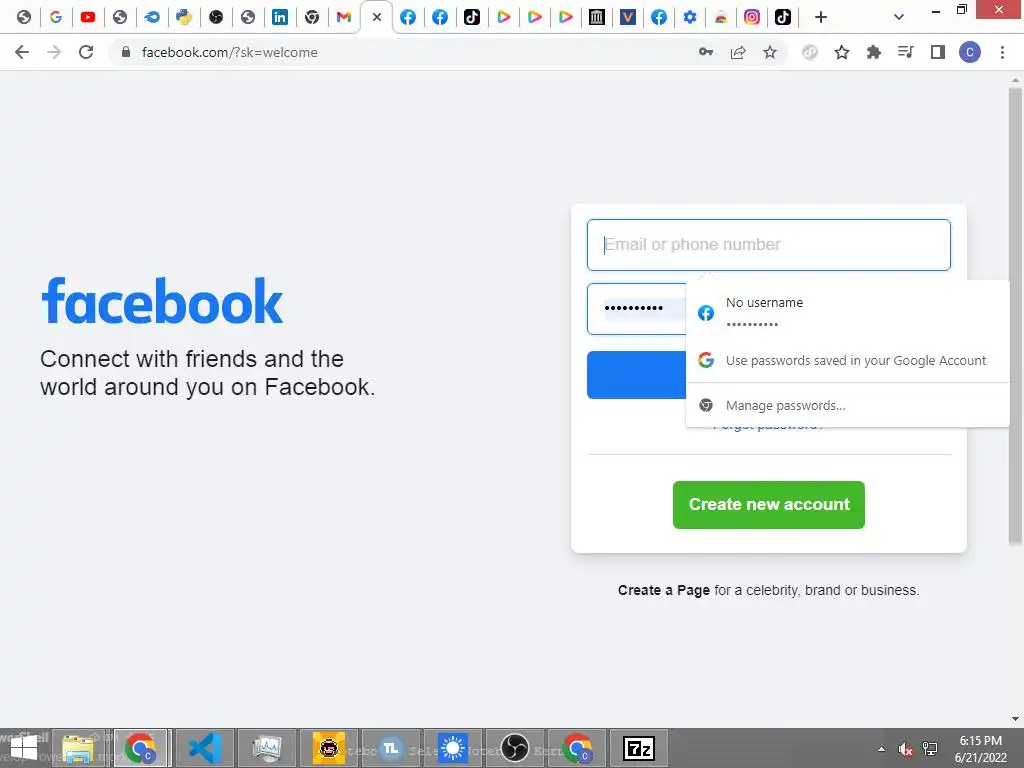Viewport: 1024px width, 768px height.
Task: Show hidden system tray icons
Action: tap(882, 749)
